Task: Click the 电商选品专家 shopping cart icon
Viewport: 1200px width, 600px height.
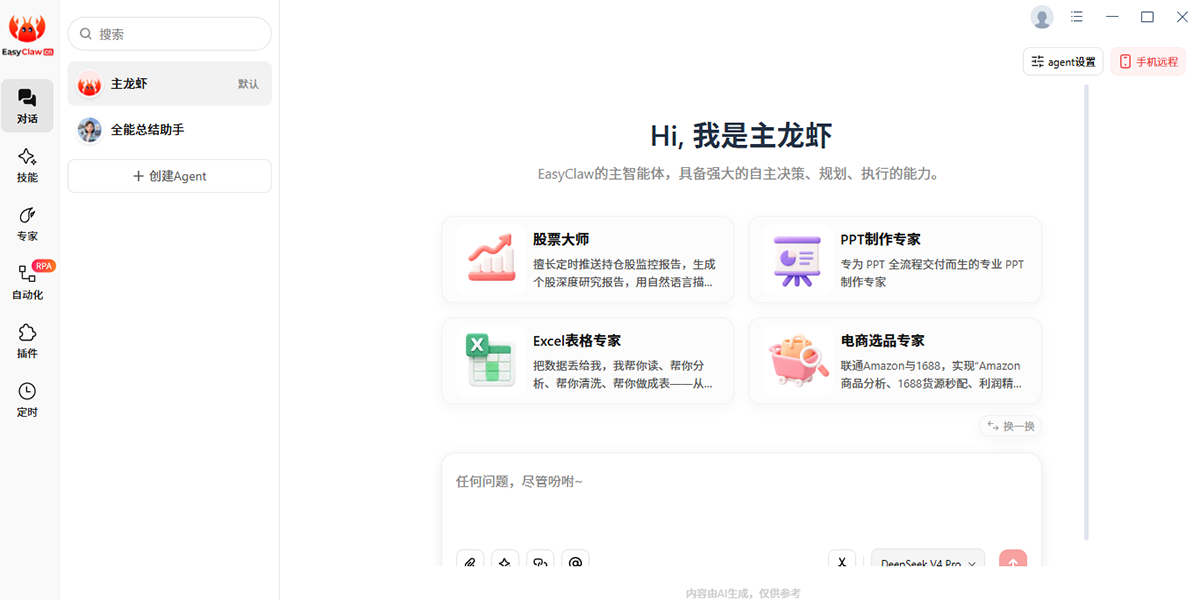Action: 798,360
